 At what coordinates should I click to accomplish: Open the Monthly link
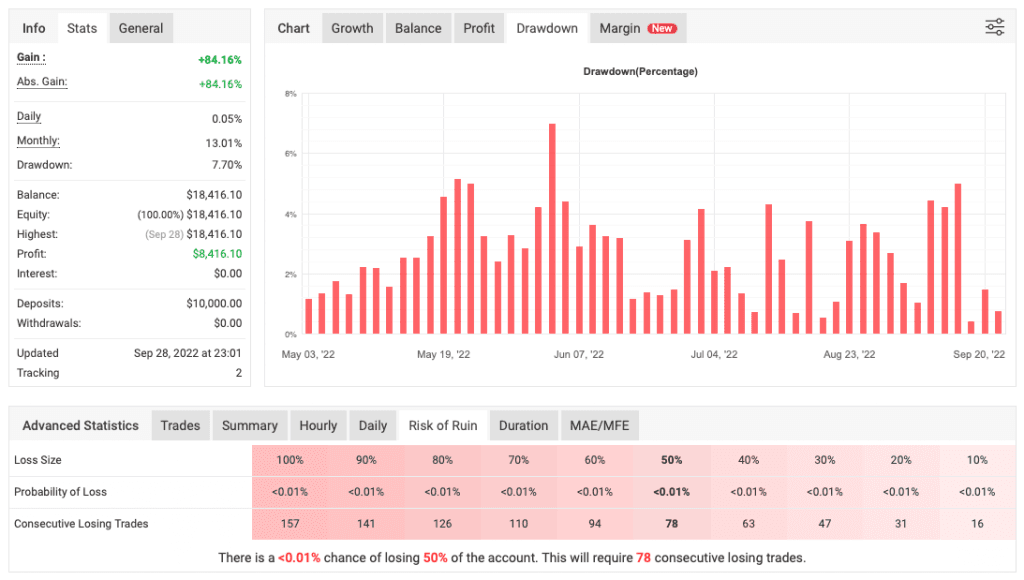[37, 141]
